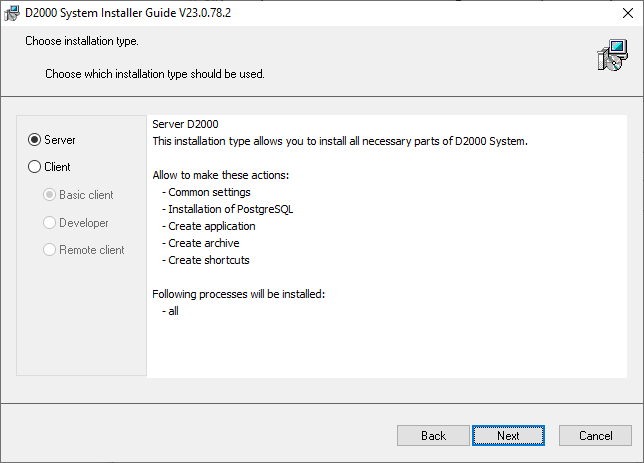Select the Server installation type
Screen dimensions: 644x463
pyautogui.click(x=35, y=140)
